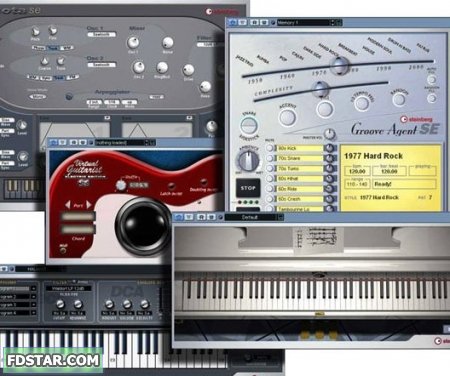Mute the 70s Snare drum slot

pos(269,158)
